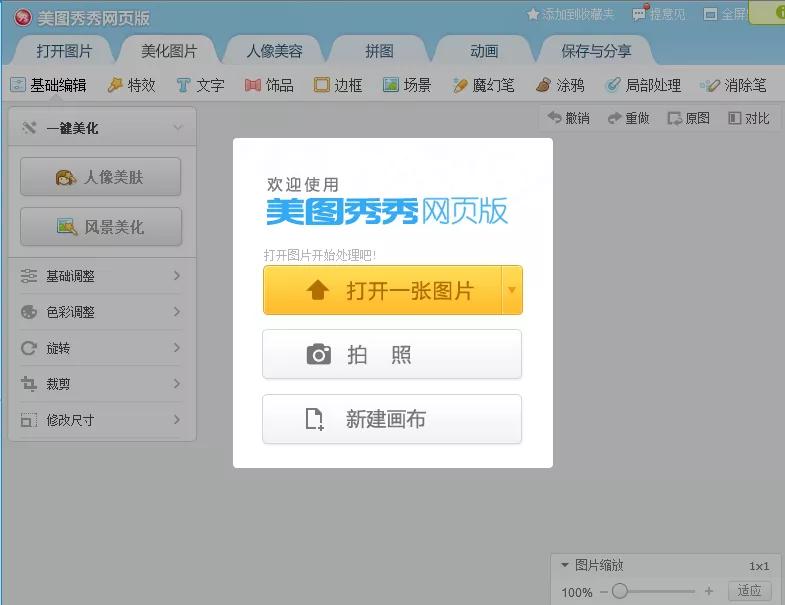The height and width of the screenshot is (605, 785).
Task: Toggle the 1x1 zoom ratio
Action: tap(759, 566)
